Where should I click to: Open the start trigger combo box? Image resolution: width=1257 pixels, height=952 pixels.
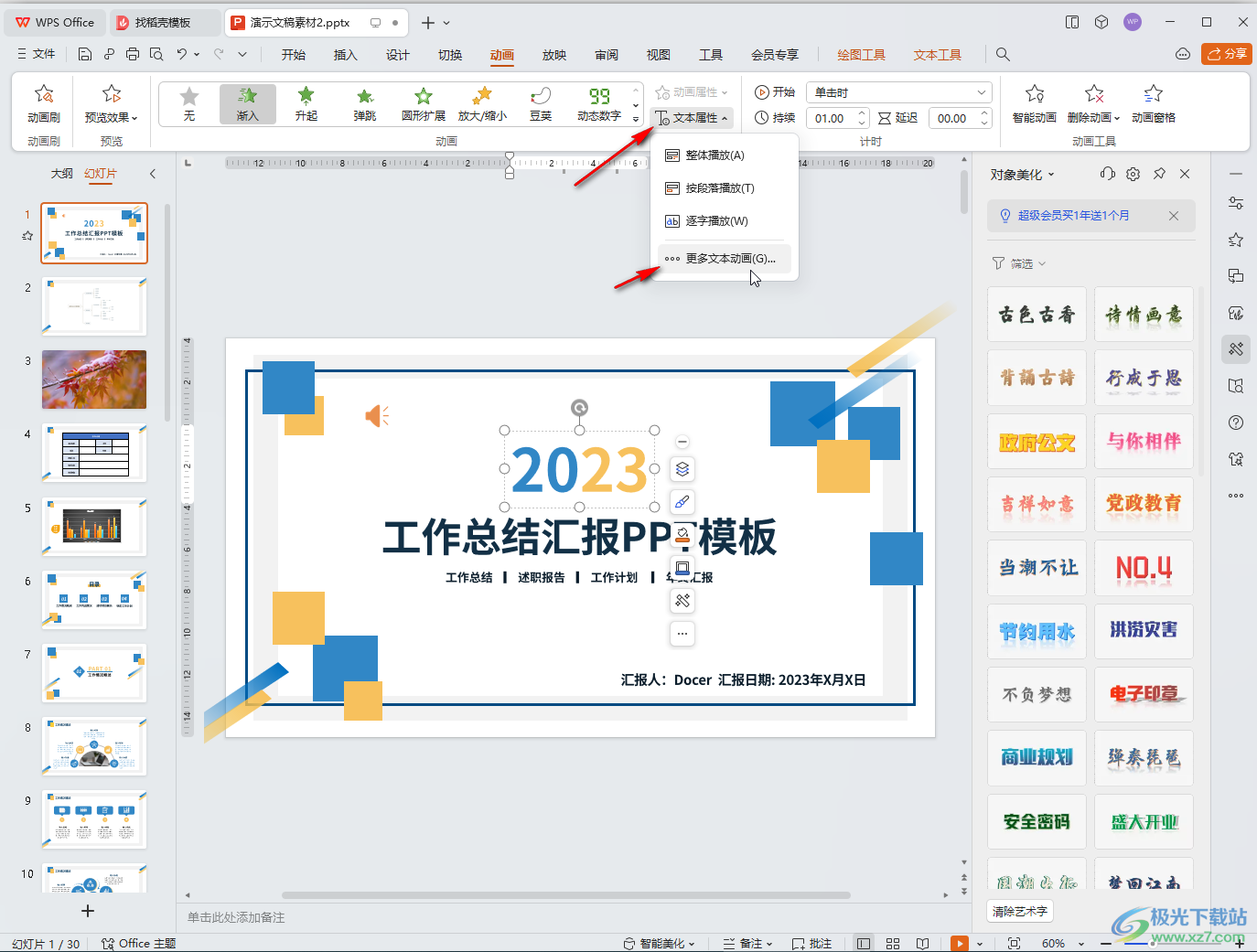coord(899,92)
